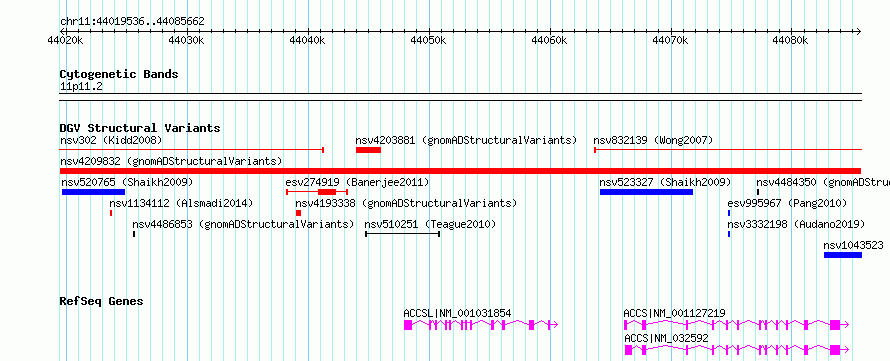
Task: Click the 44040k ruler tick label
Action: point(308,41)
